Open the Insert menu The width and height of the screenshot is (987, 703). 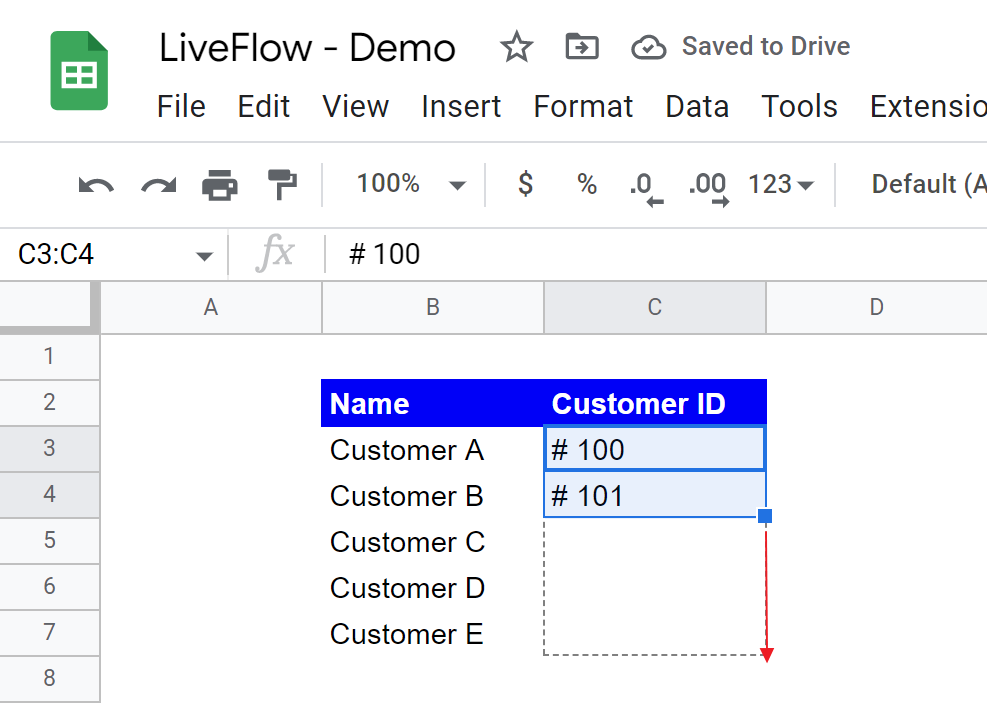point(461,106)
